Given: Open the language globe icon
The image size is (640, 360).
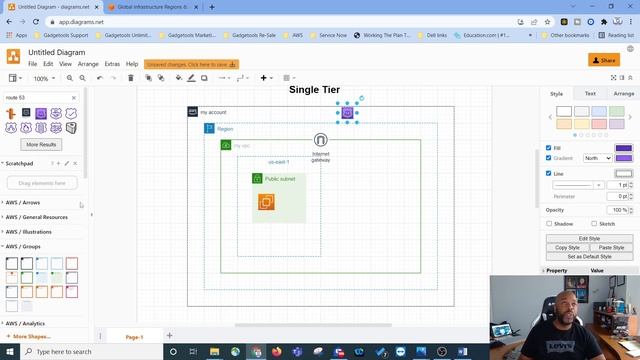Looking at the screenshot, I should point(630,49).
